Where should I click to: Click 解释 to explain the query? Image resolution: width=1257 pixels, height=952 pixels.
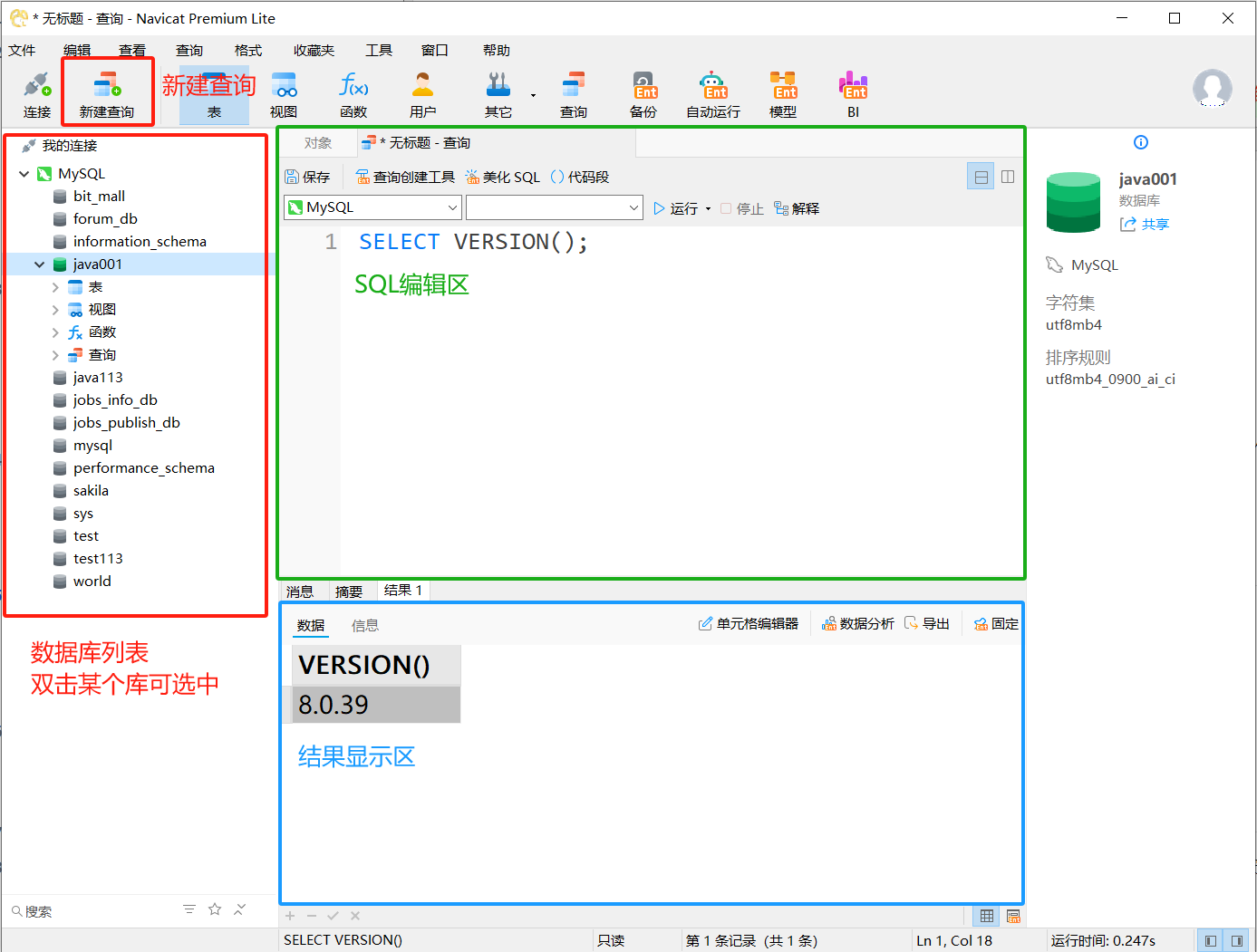(x=797, y=208)
